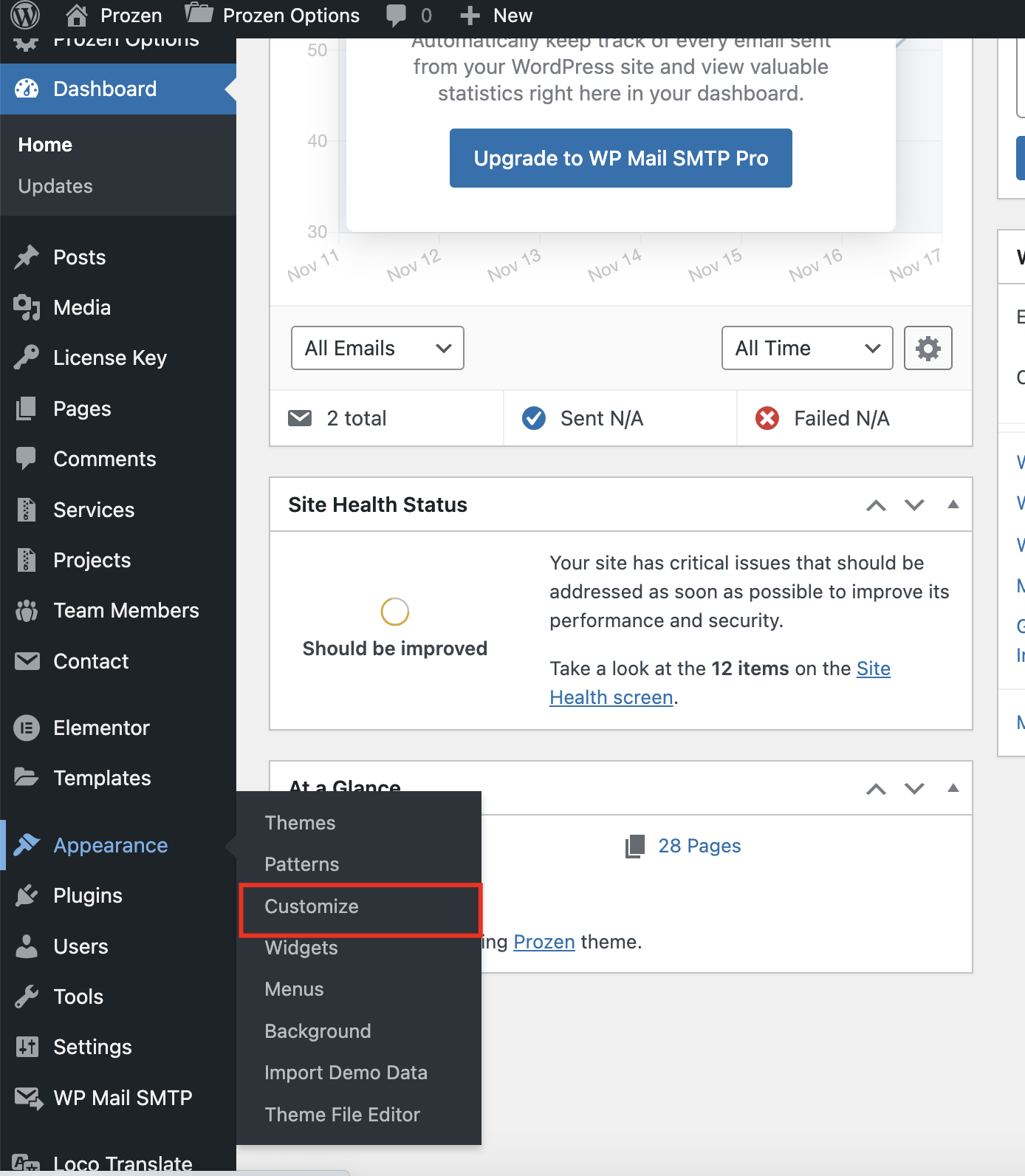The width and height of the screenshot is (1025, 1176).
Task: Choose Theme File Editor submenu item
Action: (x=342, y=1114)
